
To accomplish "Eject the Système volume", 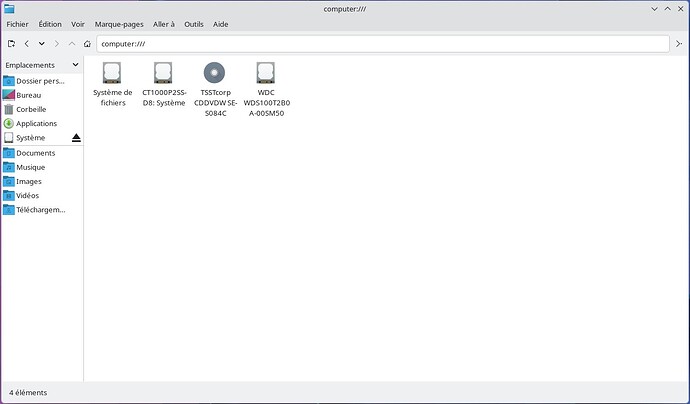I will (x=76, y=138).
